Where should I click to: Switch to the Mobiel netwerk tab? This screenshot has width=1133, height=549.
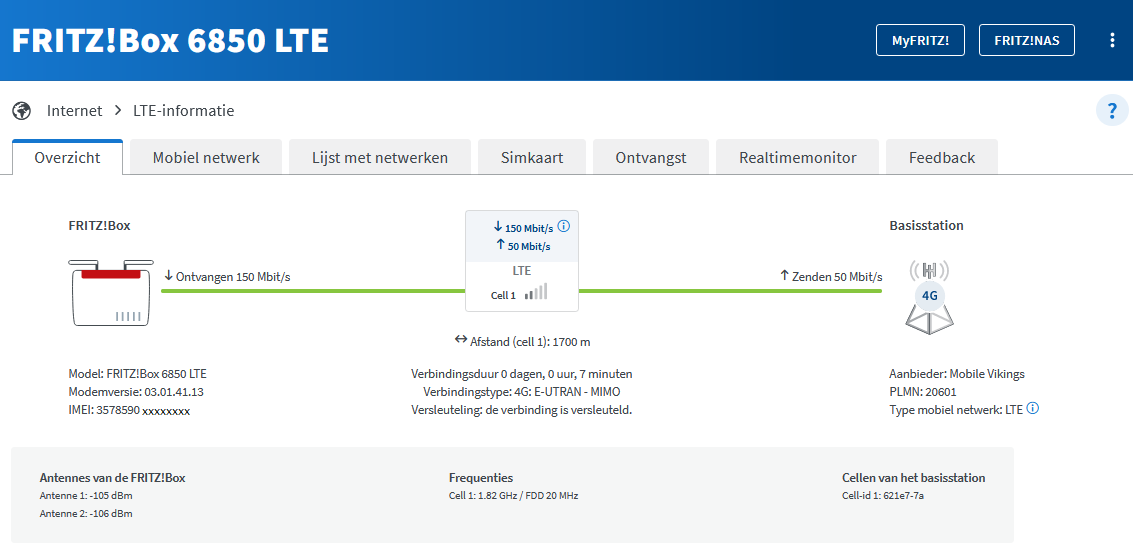pos(206,157)
